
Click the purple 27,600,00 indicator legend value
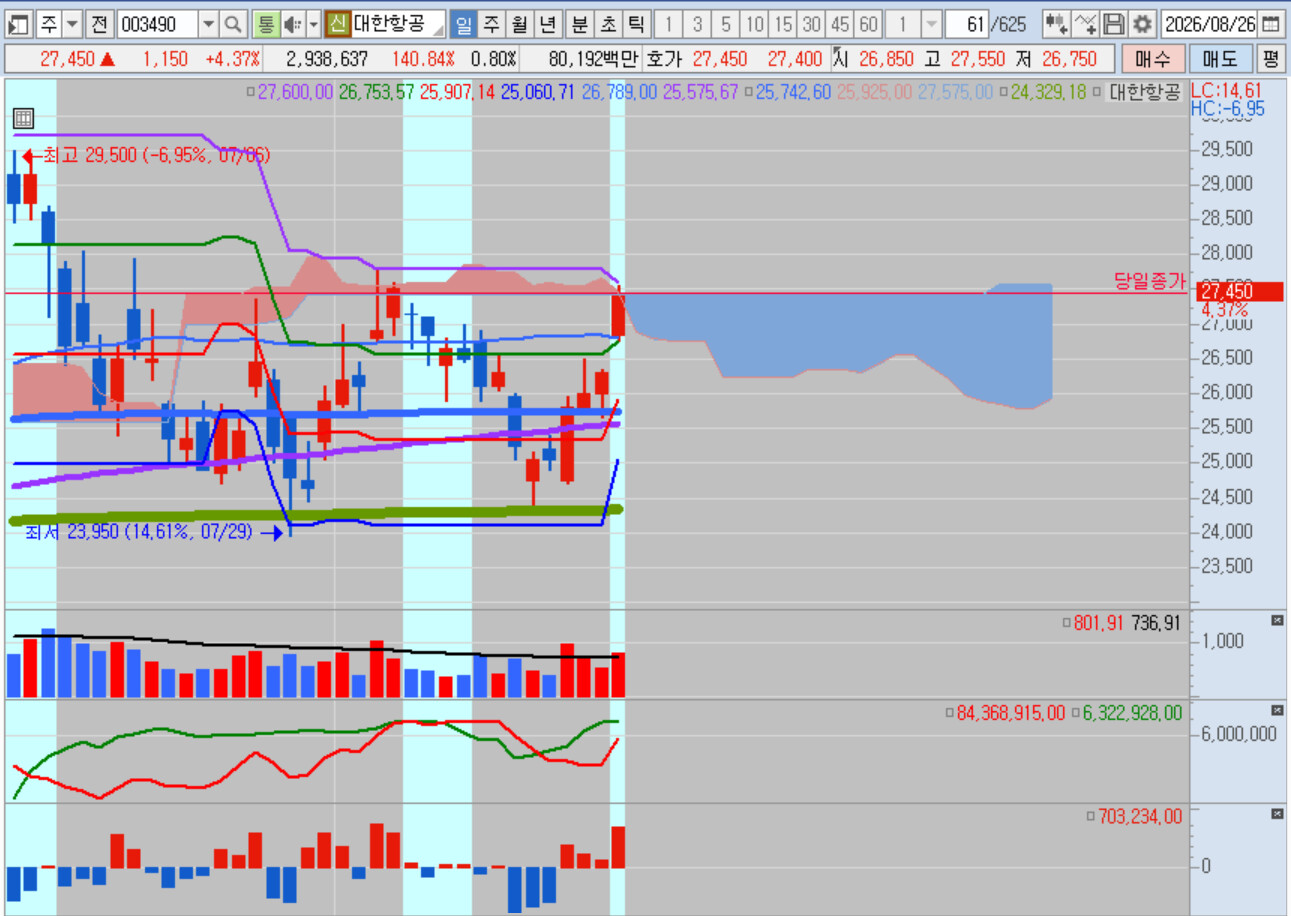click(295, 92)
